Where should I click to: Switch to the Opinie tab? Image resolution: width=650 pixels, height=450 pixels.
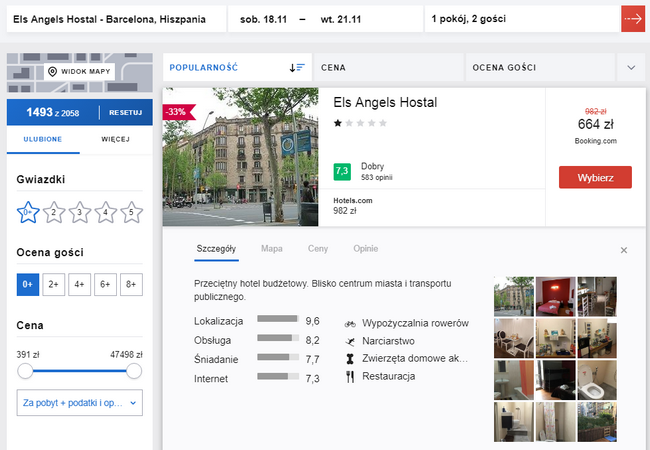(x=365, y=249)
